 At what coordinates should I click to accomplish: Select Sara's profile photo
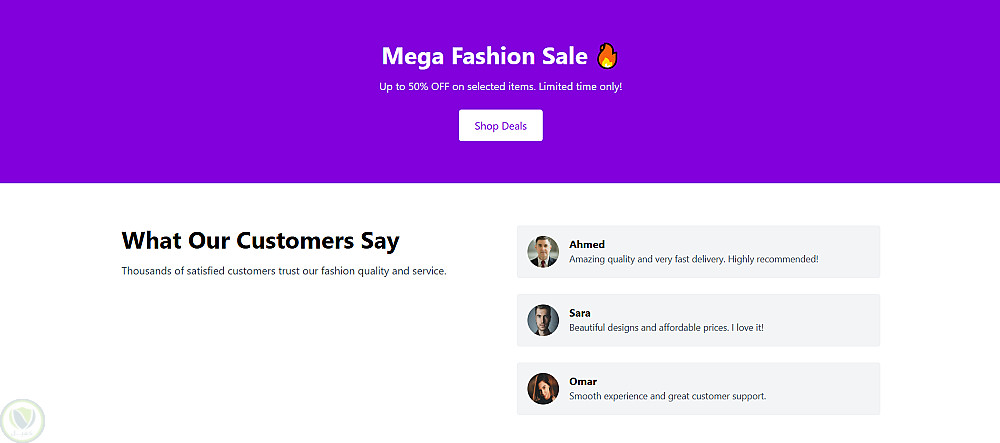[543, 320]
